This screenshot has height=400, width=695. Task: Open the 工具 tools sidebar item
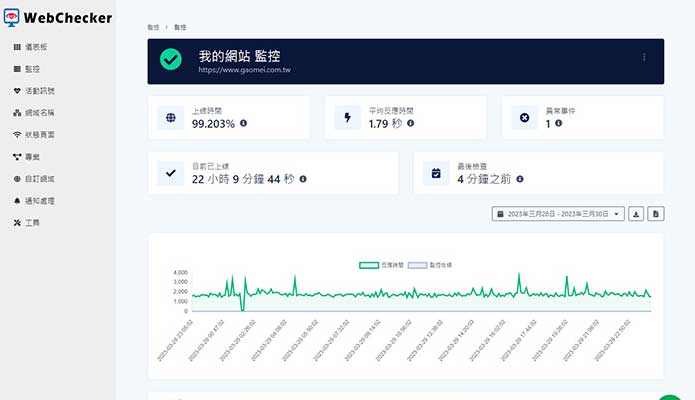pyautogui.click(x=32, y=222)
